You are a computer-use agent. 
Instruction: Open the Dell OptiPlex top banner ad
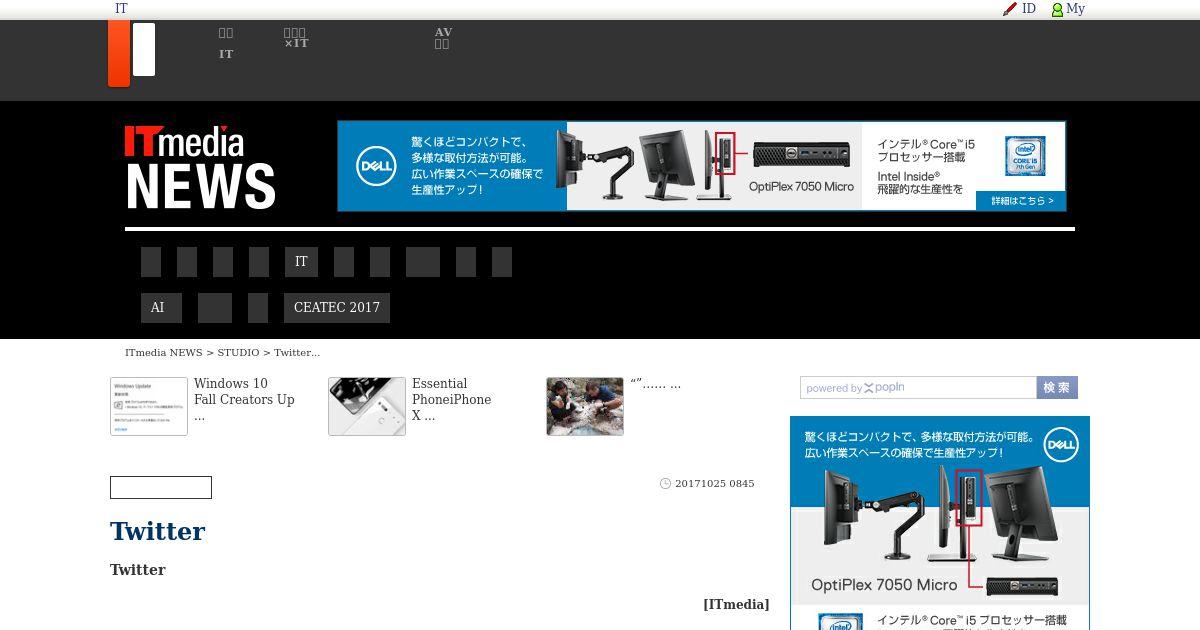pos(701,166)
